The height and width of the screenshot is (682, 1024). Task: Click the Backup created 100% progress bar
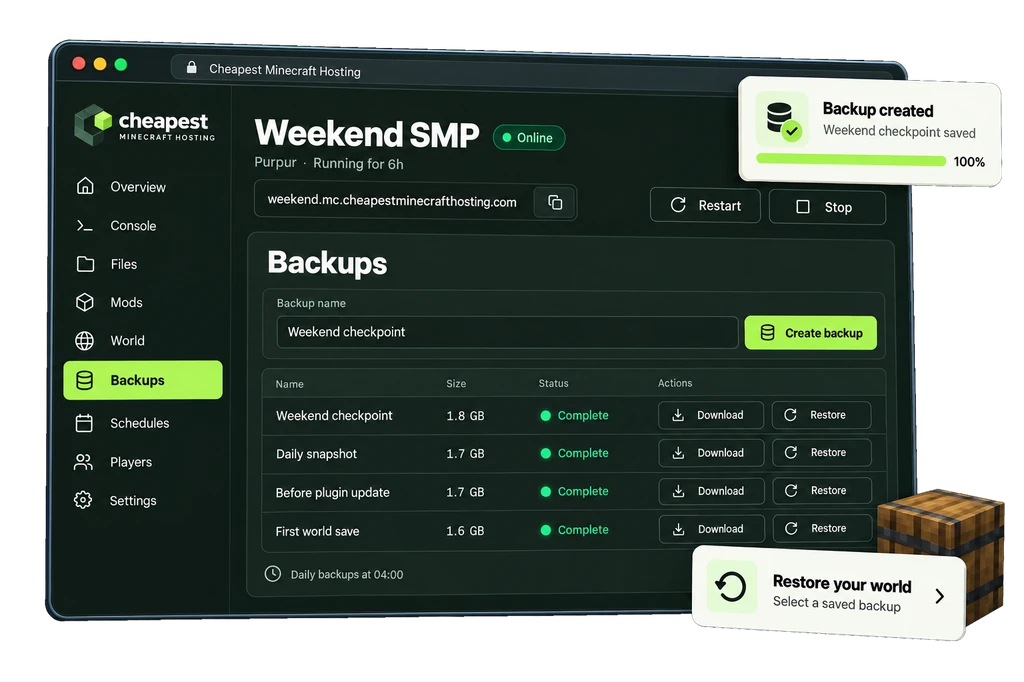851,159
